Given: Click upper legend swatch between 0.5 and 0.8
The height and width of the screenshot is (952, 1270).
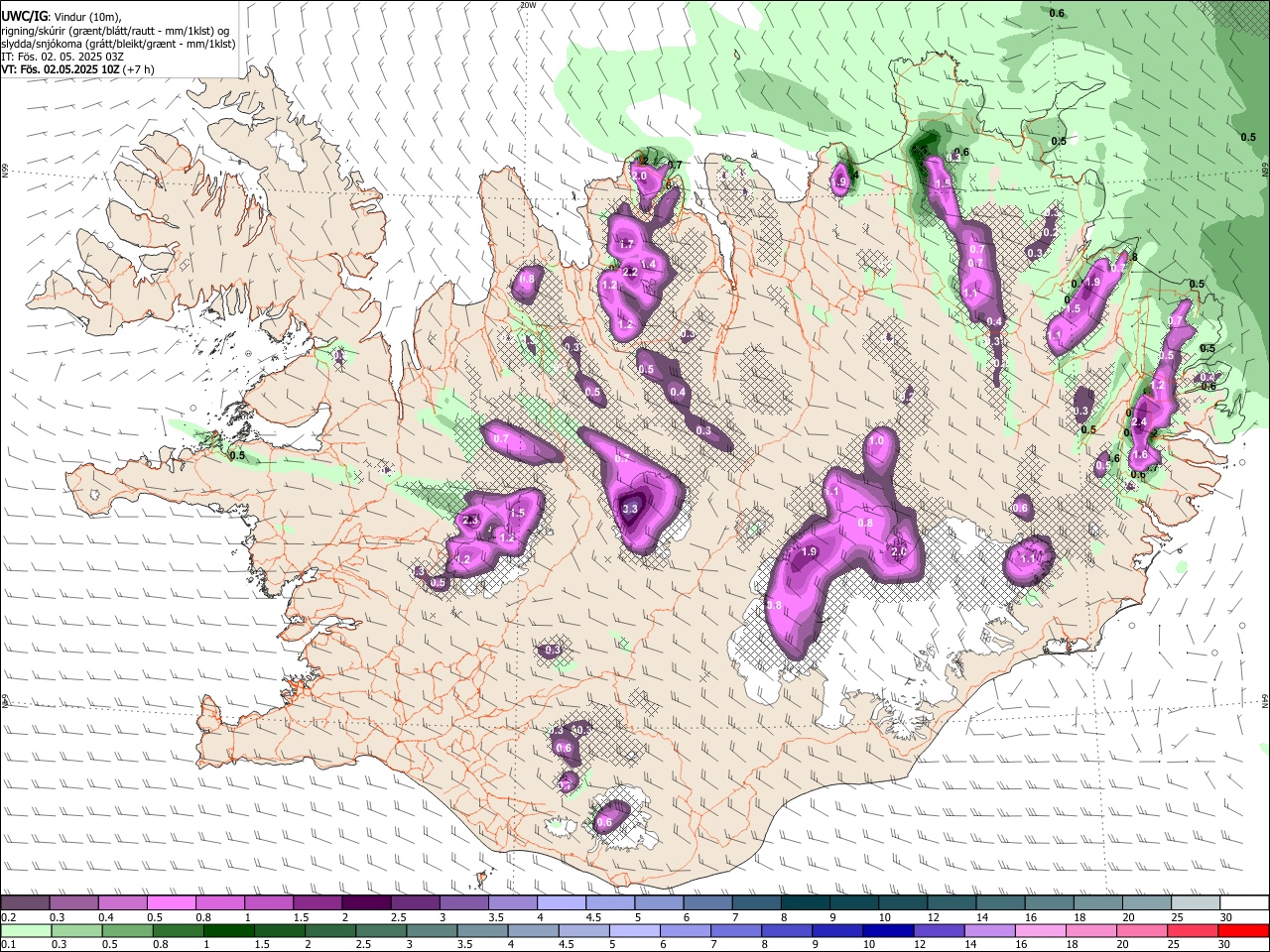Looking at the screenshot, I should (x=171, y=903).
